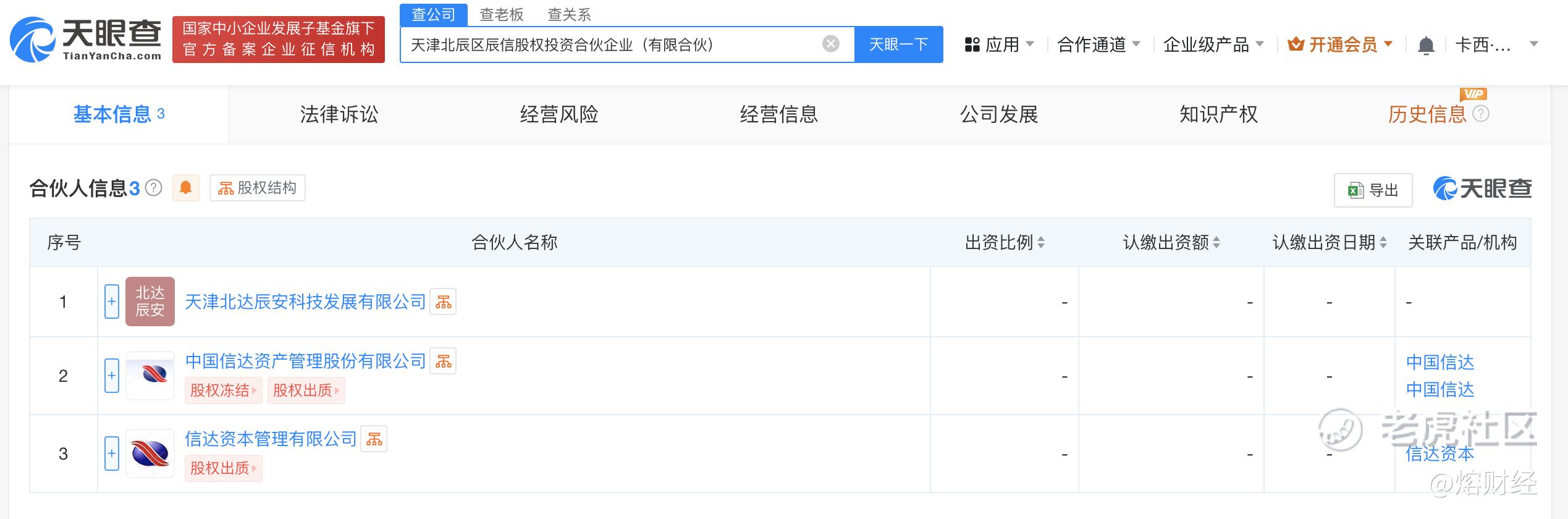
Task: Click 股权出质 tag under 信达资本管理
Action: 223,468
